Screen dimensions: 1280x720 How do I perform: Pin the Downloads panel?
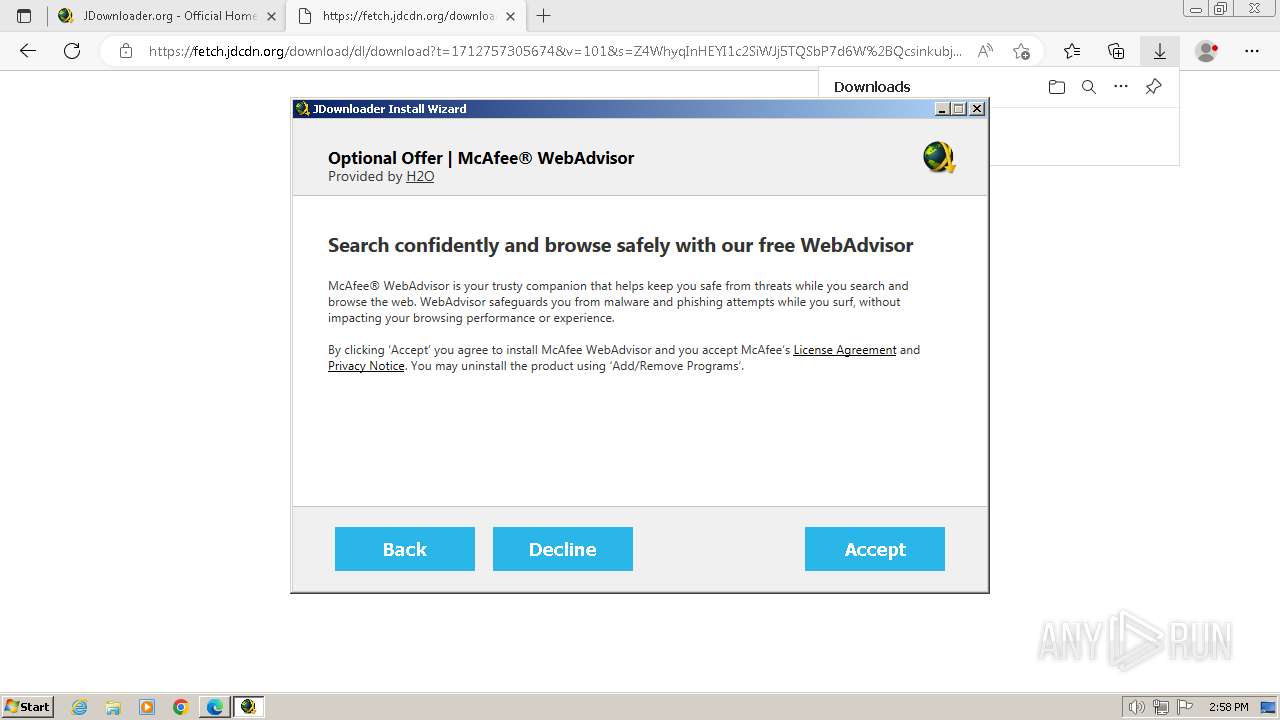[x=1153, y=87]
